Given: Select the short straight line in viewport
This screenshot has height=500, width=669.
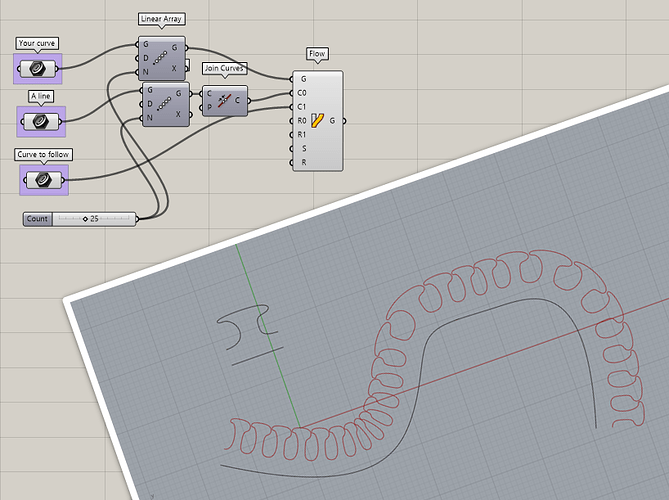Looking at the screenshot, I should (257, 357).
